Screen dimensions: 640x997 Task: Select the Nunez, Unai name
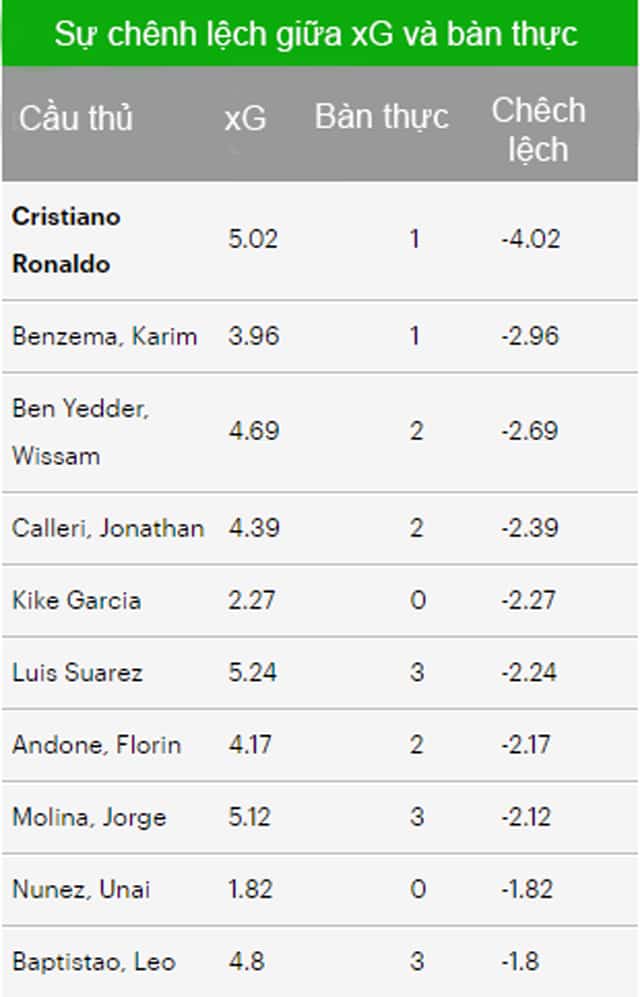tap(81, 889)
